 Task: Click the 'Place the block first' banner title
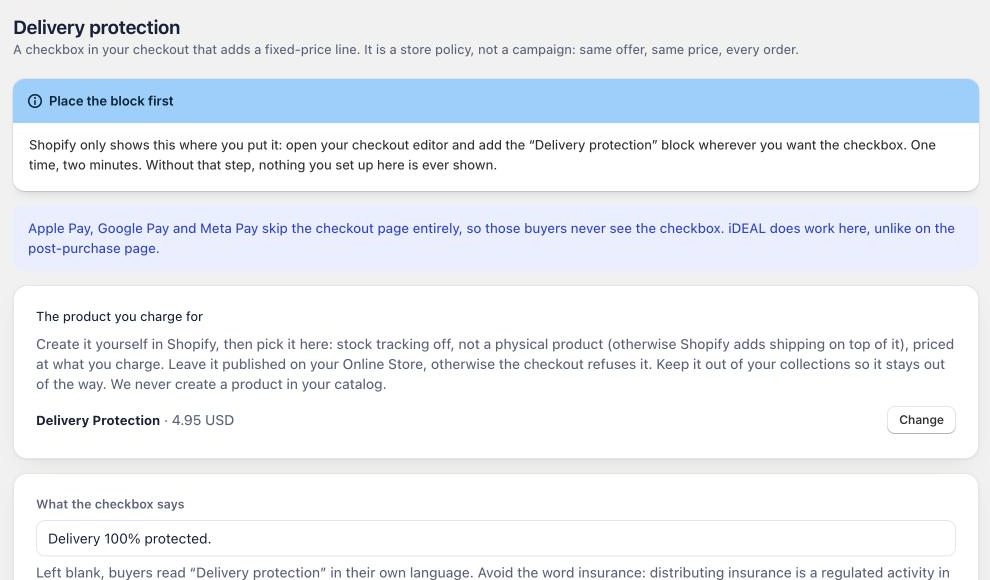111,101
